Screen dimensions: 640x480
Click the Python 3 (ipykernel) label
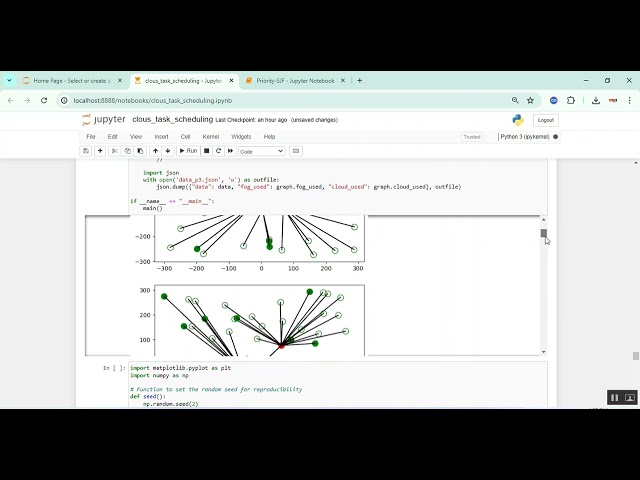click(525, 137)
